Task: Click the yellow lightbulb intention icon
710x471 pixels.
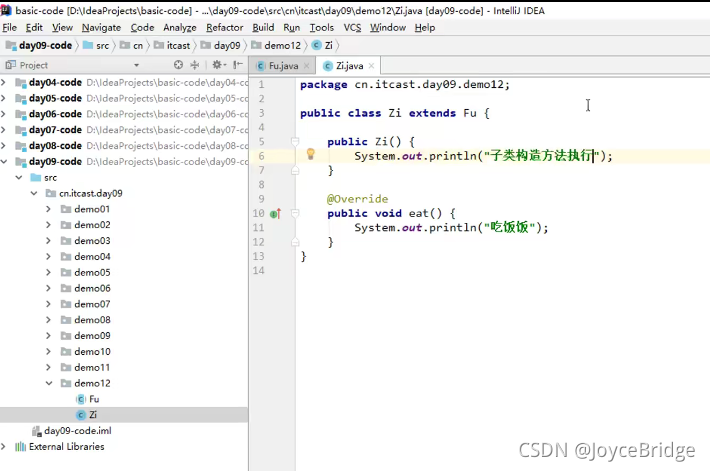Action: point(311,154)
